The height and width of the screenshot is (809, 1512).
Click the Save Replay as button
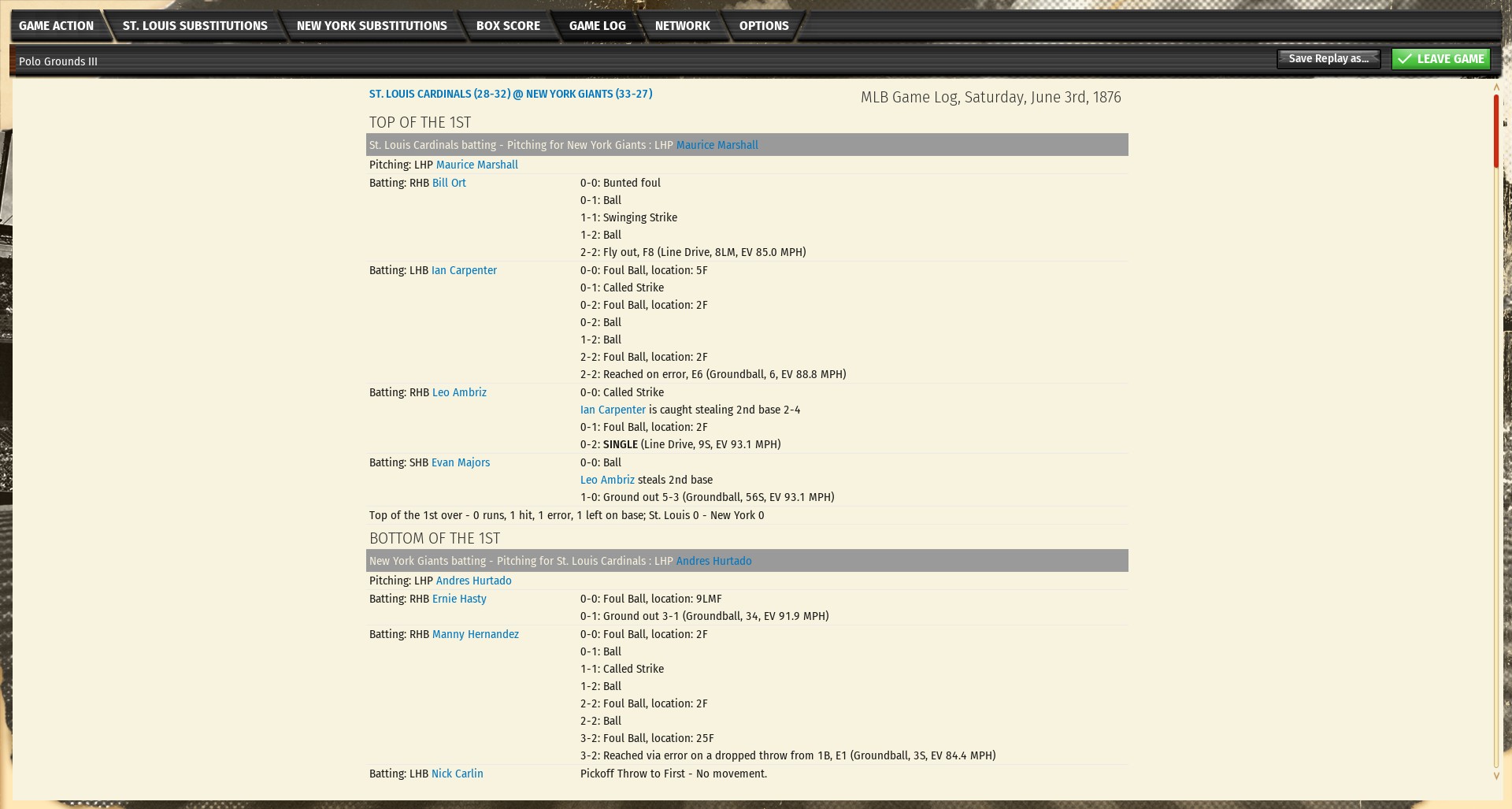click(1328, 59)
